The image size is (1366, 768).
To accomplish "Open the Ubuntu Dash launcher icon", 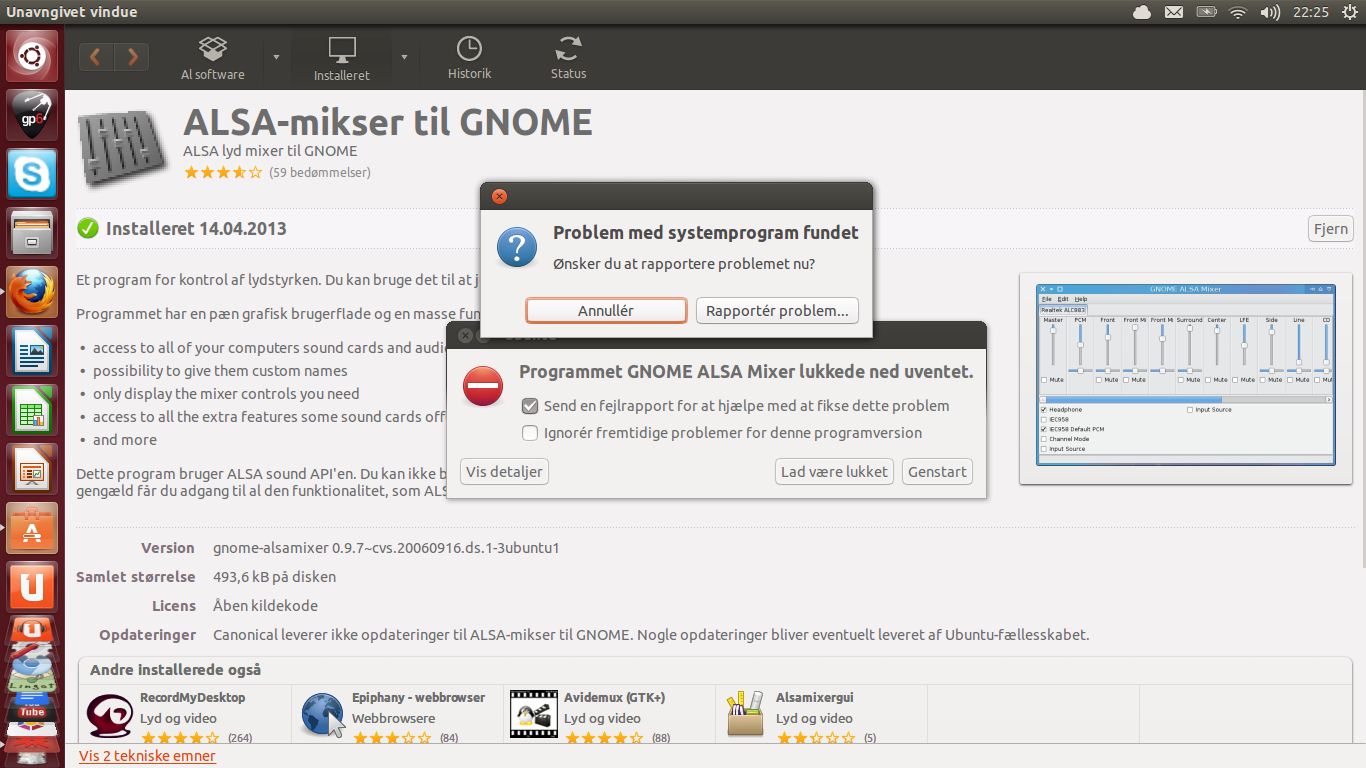I will pyautogui.click(x=32, y=55).
